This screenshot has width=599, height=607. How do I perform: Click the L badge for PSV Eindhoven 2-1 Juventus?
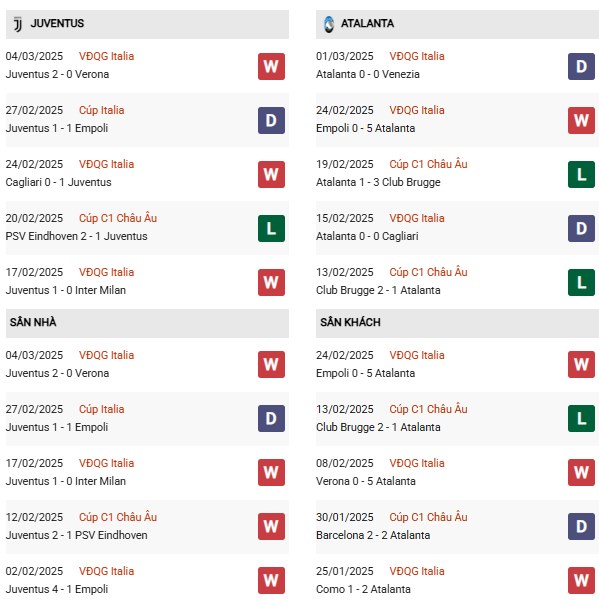tap(271, 228)
